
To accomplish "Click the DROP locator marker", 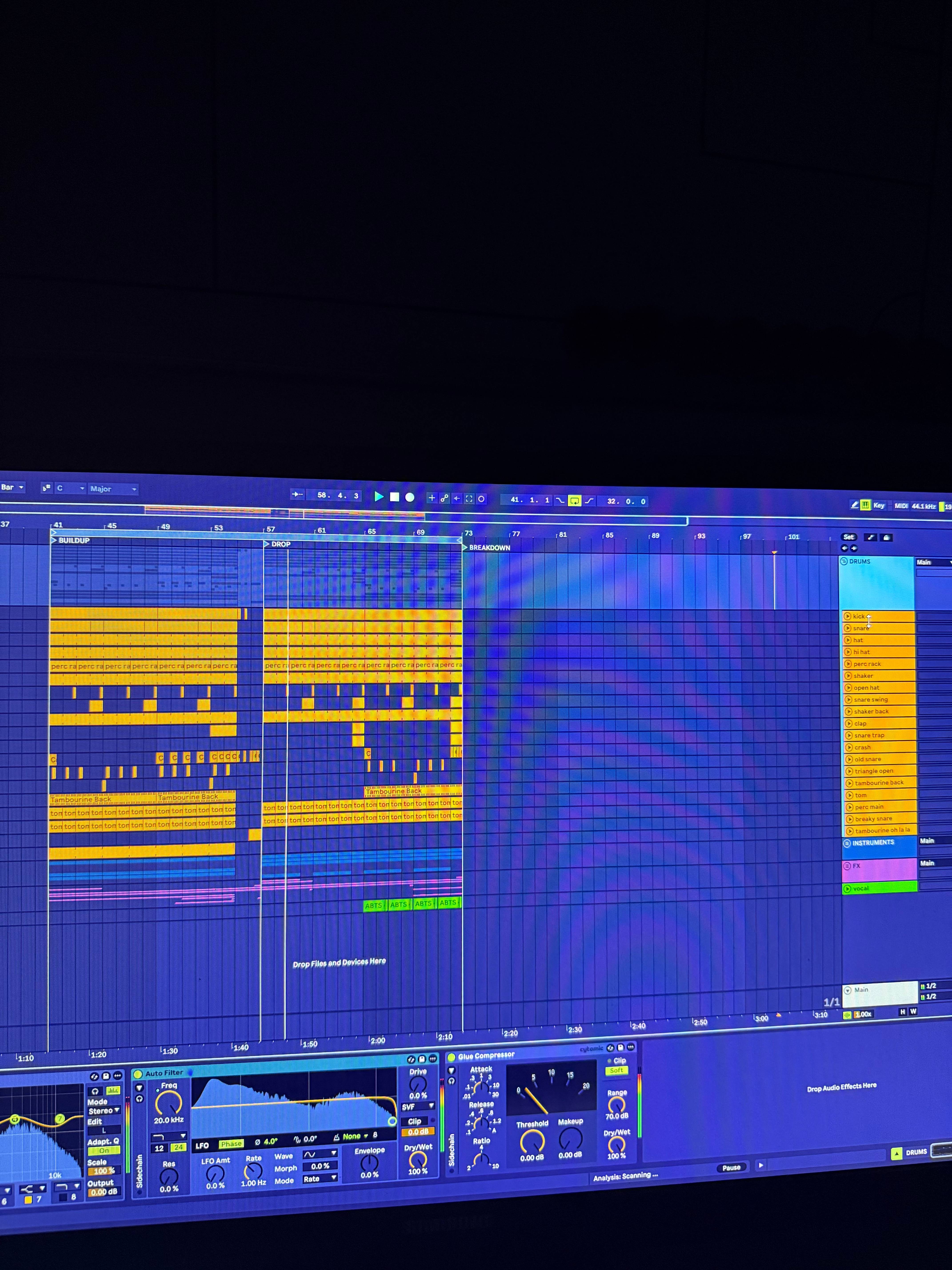I will (277, 544).
